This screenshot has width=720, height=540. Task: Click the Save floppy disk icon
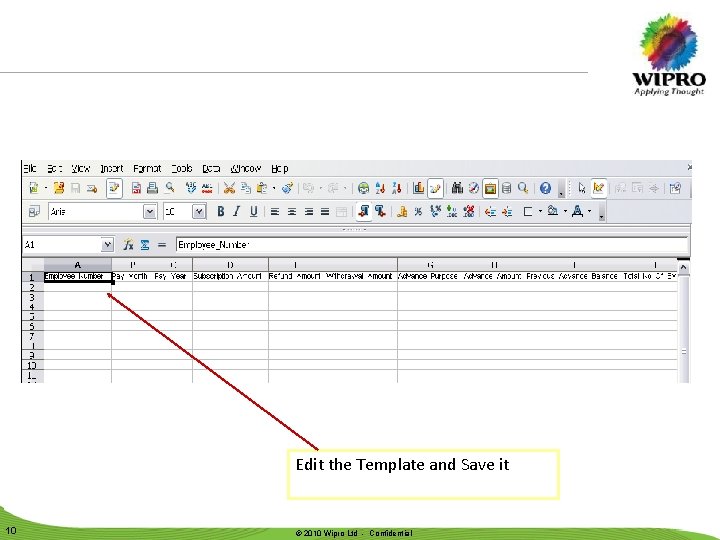[76, 188]
